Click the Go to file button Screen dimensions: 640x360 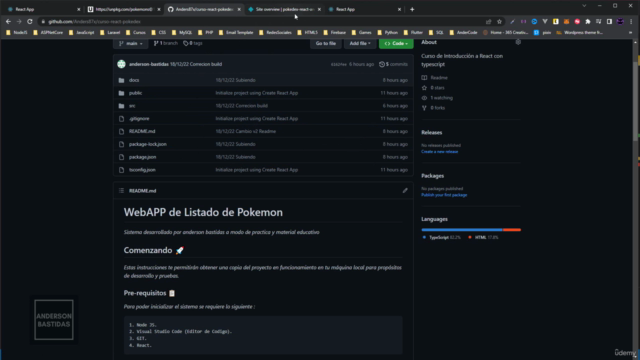326,43
